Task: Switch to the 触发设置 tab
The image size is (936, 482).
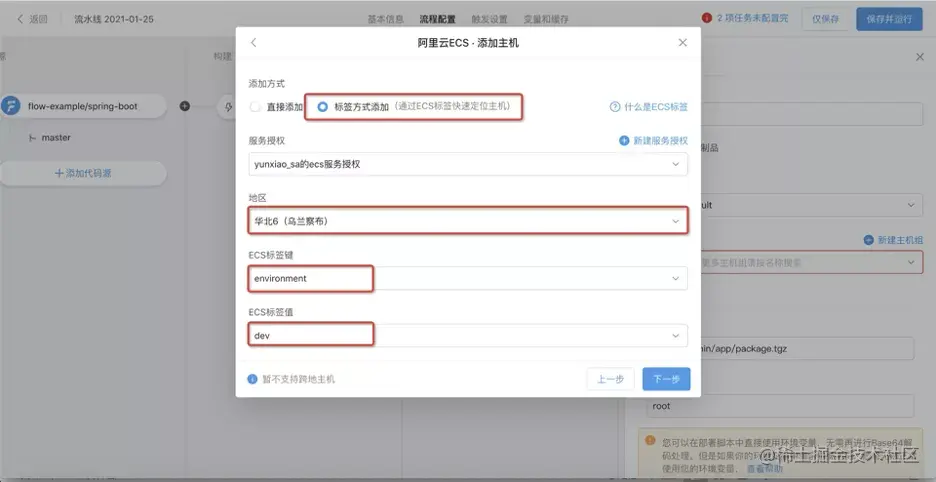Action: (489, 19)
